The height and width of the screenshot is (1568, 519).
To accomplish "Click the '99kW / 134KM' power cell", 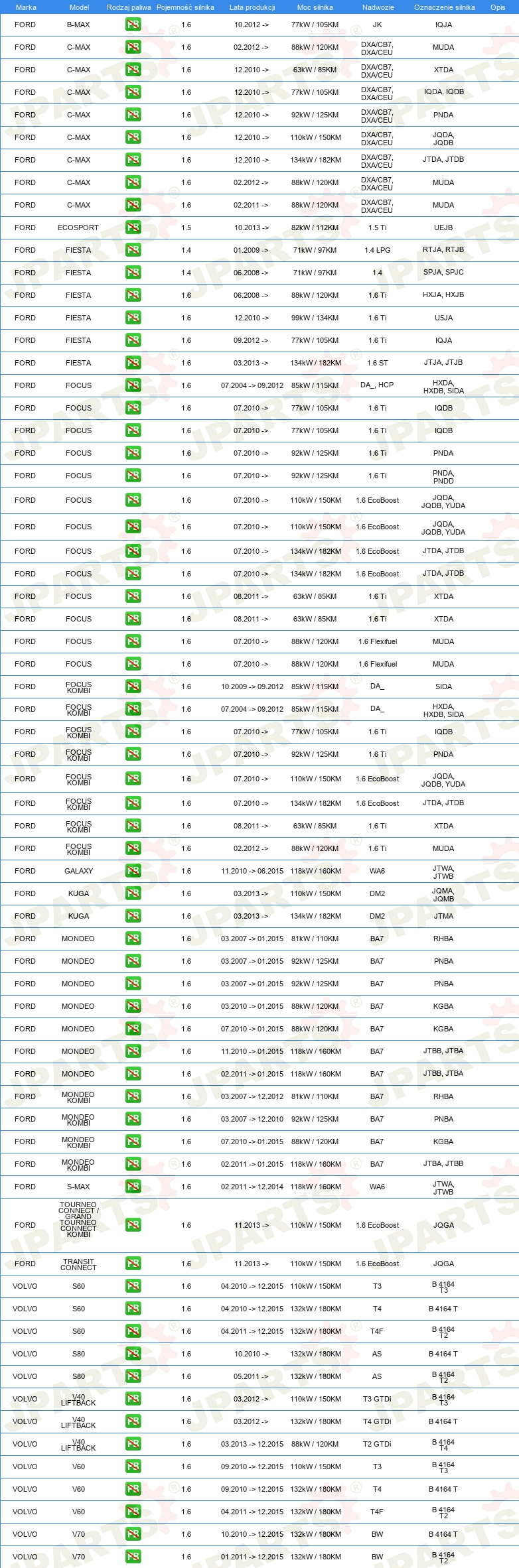I will pyautogui.click(x=315, y=318).
